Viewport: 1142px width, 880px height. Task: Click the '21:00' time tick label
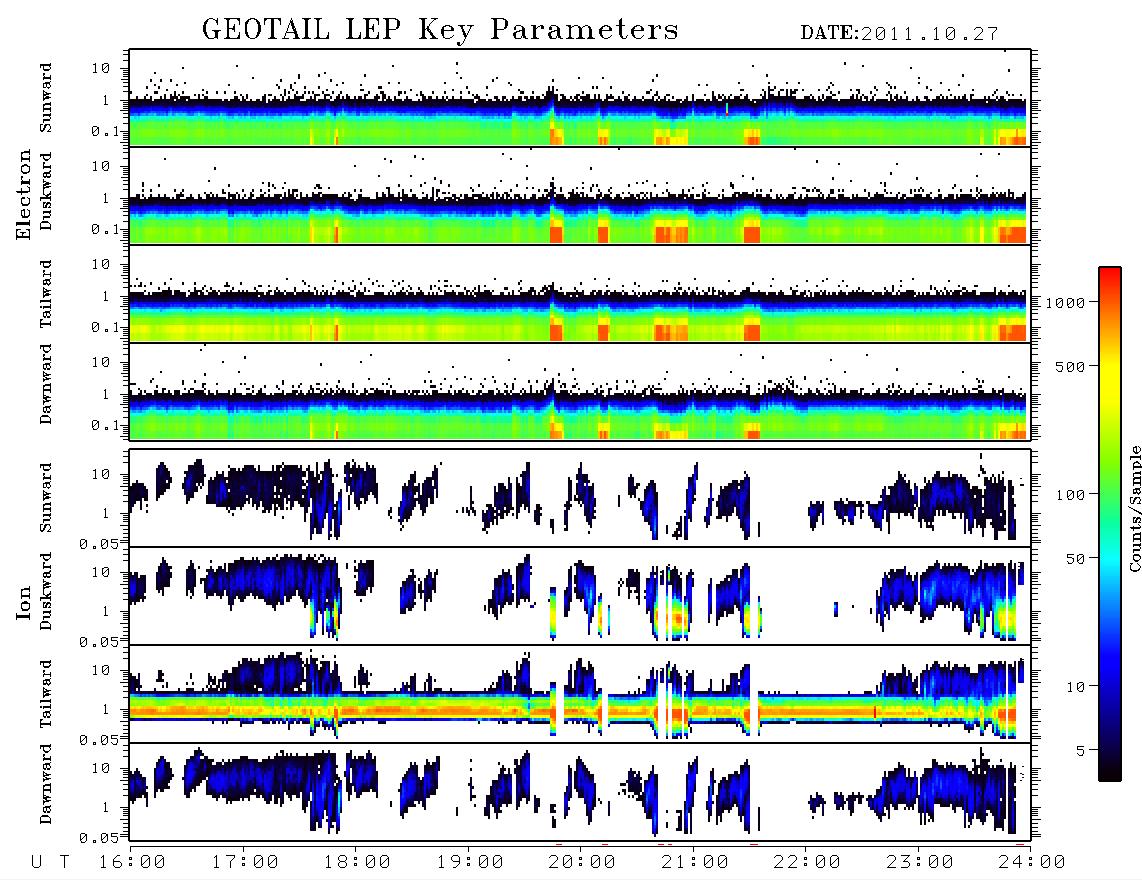[x=695, y=863]
